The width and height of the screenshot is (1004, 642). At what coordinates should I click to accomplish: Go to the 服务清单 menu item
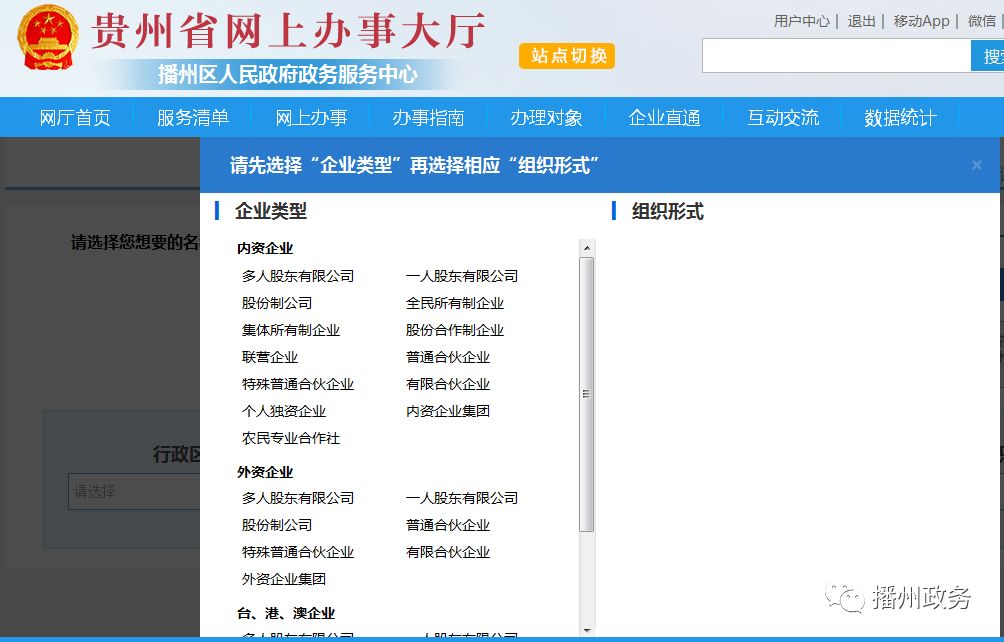pos(193,118)
